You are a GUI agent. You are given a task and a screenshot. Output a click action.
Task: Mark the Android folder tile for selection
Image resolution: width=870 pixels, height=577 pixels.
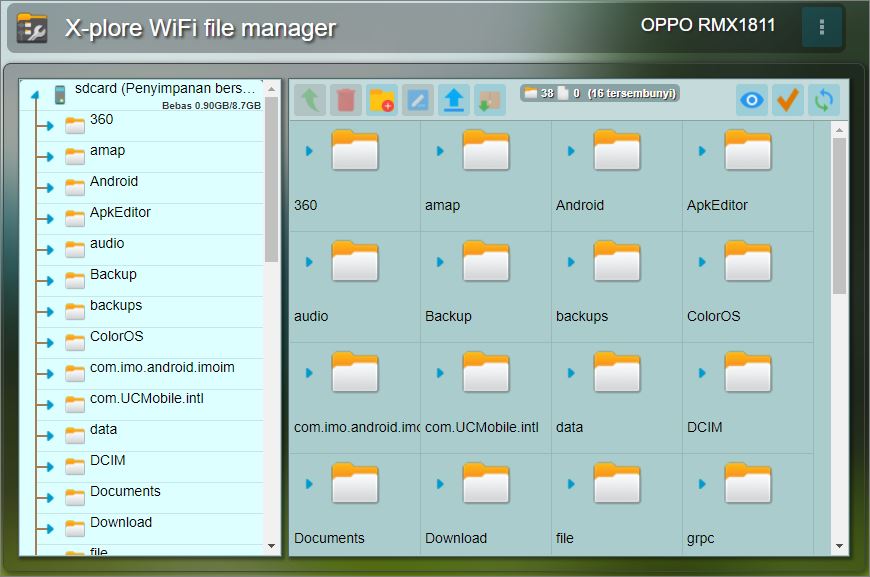[x=617, y=150]
